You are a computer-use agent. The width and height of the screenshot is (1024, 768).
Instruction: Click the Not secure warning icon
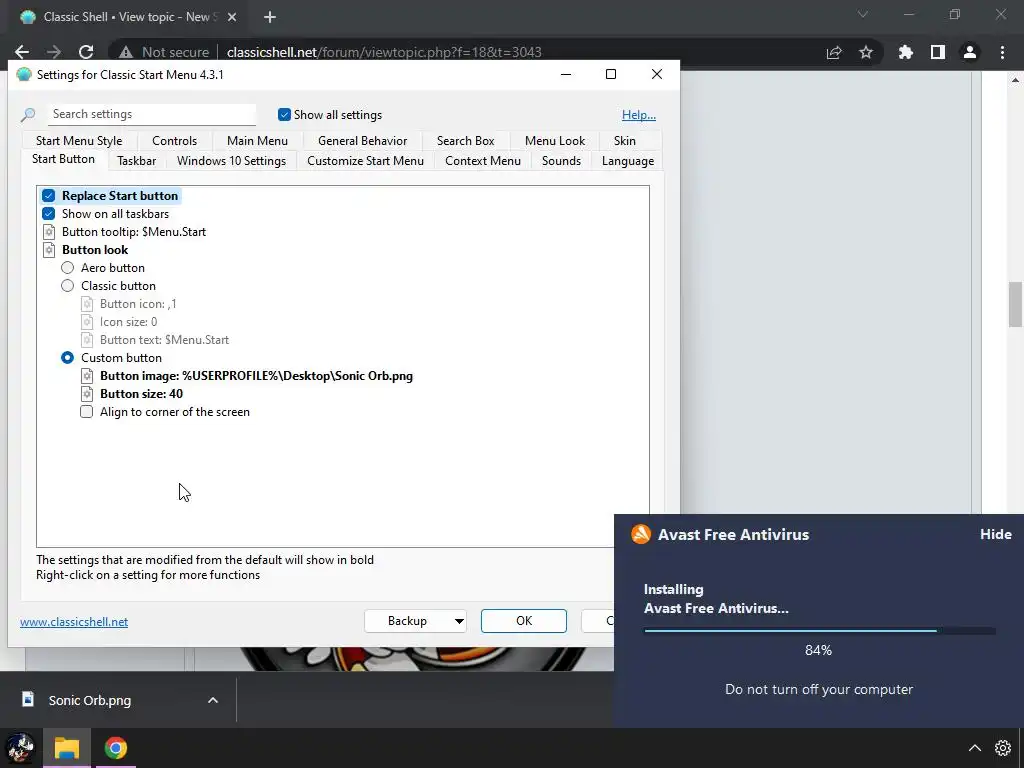(x=126, y=52)
